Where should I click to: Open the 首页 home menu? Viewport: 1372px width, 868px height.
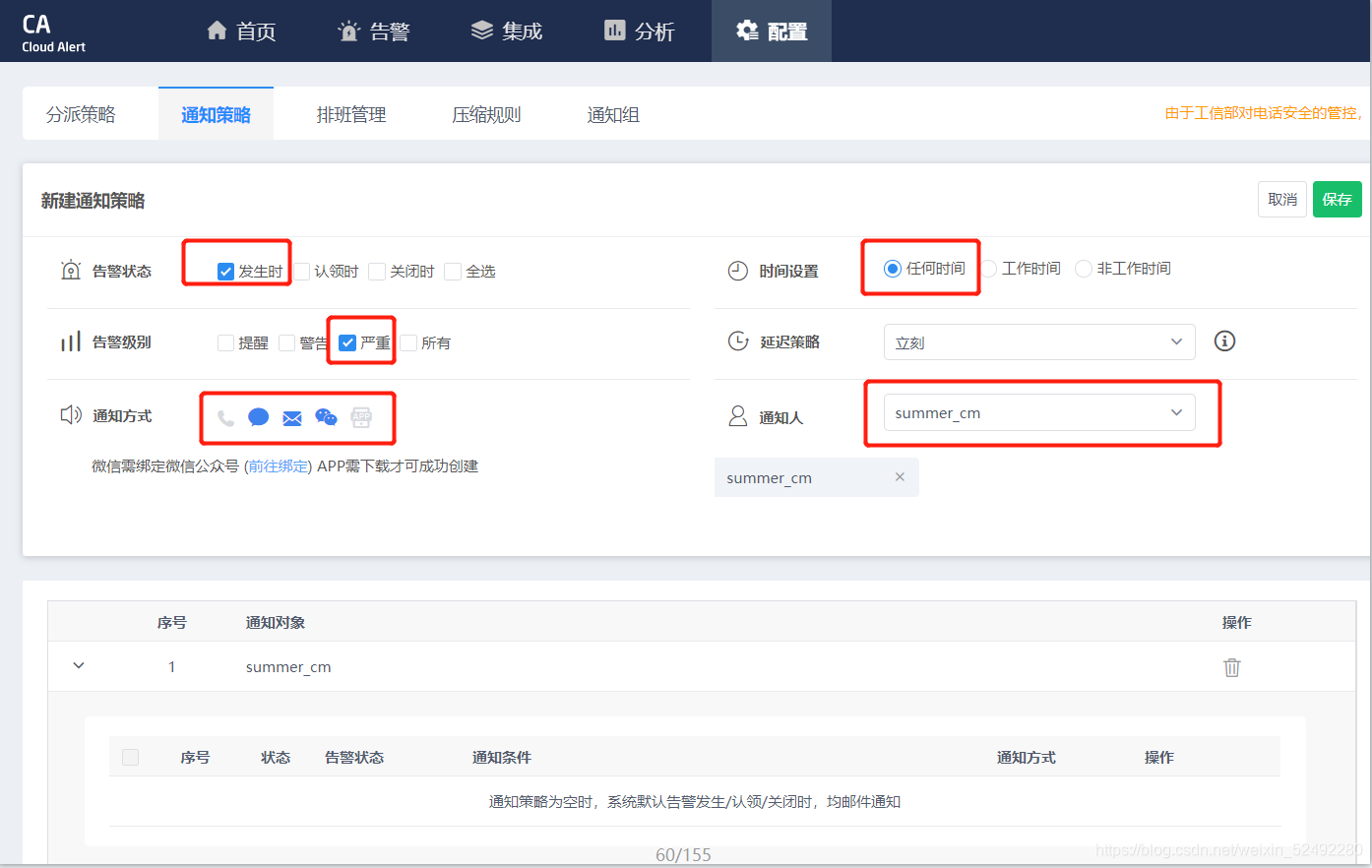tap(241, 31)
